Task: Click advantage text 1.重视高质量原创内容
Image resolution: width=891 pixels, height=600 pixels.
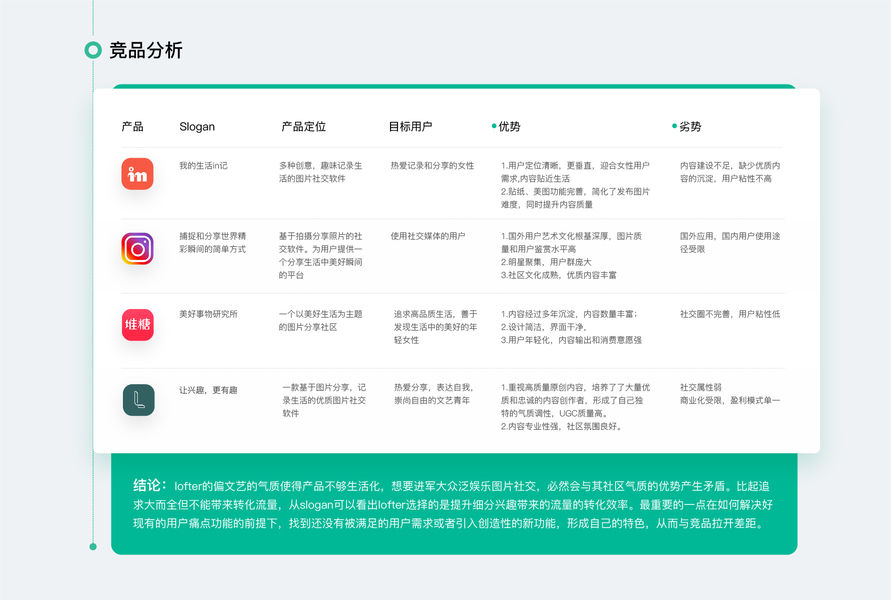Action: click(x=543, y=387)
